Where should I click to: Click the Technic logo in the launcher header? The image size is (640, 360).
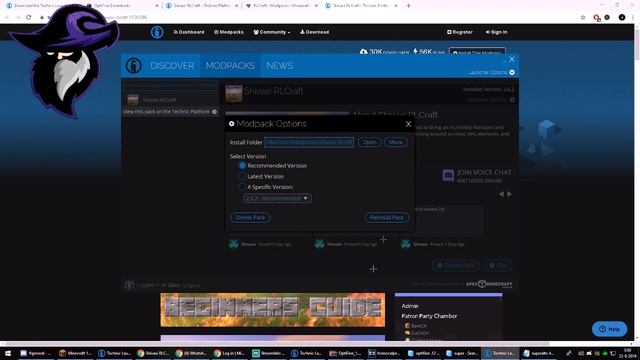133,65
